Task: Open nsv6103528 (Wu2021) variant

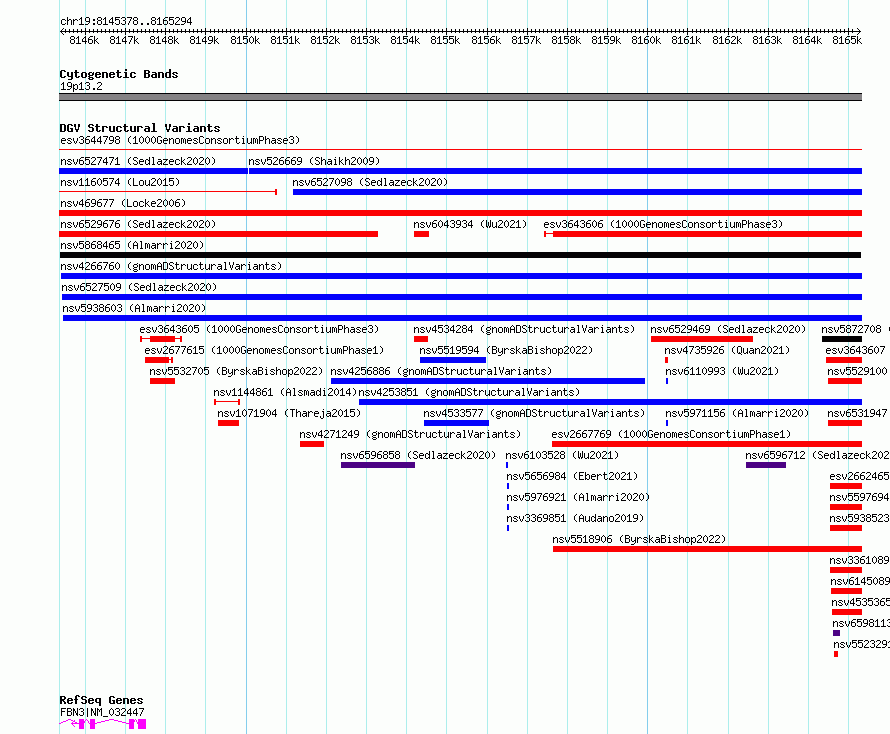Action: tap(562, 455)
